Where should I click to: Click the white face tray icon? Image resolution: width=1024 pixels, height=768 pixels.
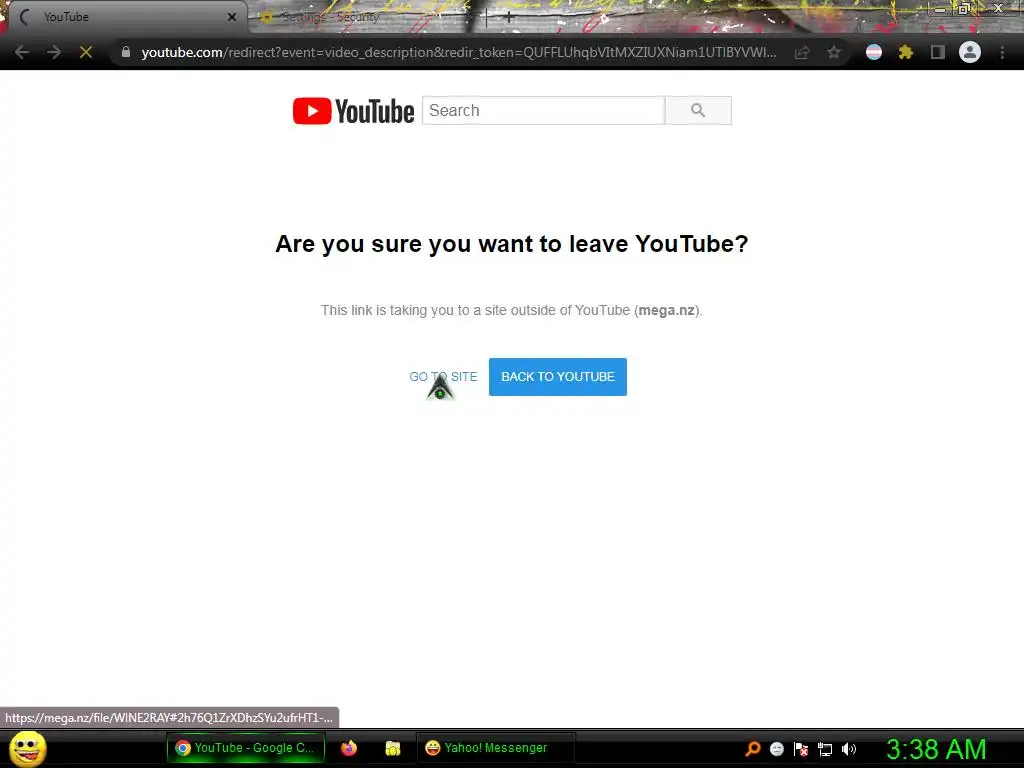point(776,749)
